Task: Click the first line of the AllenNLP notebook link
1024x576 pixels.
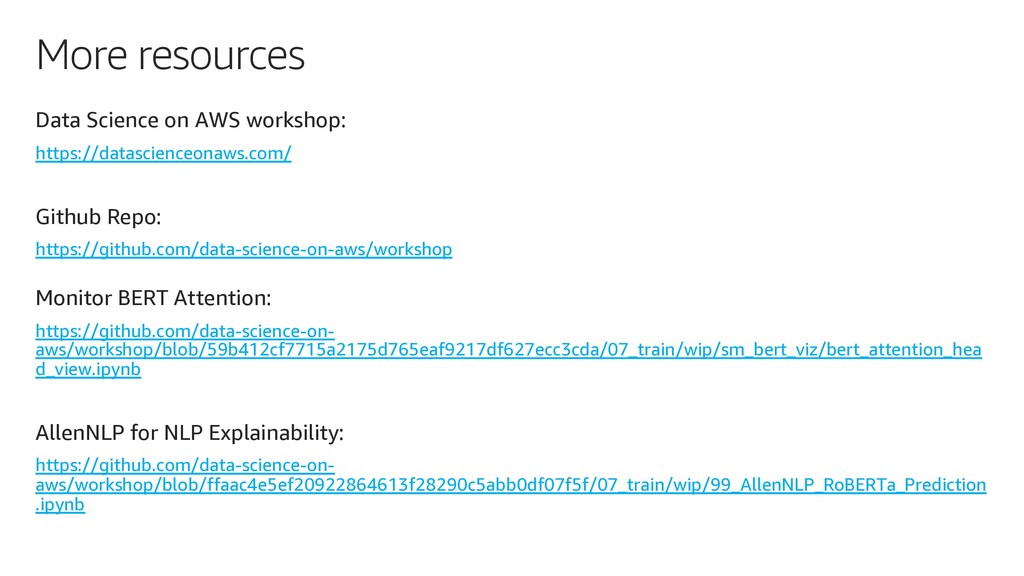Action: click(x=185, y=466)
